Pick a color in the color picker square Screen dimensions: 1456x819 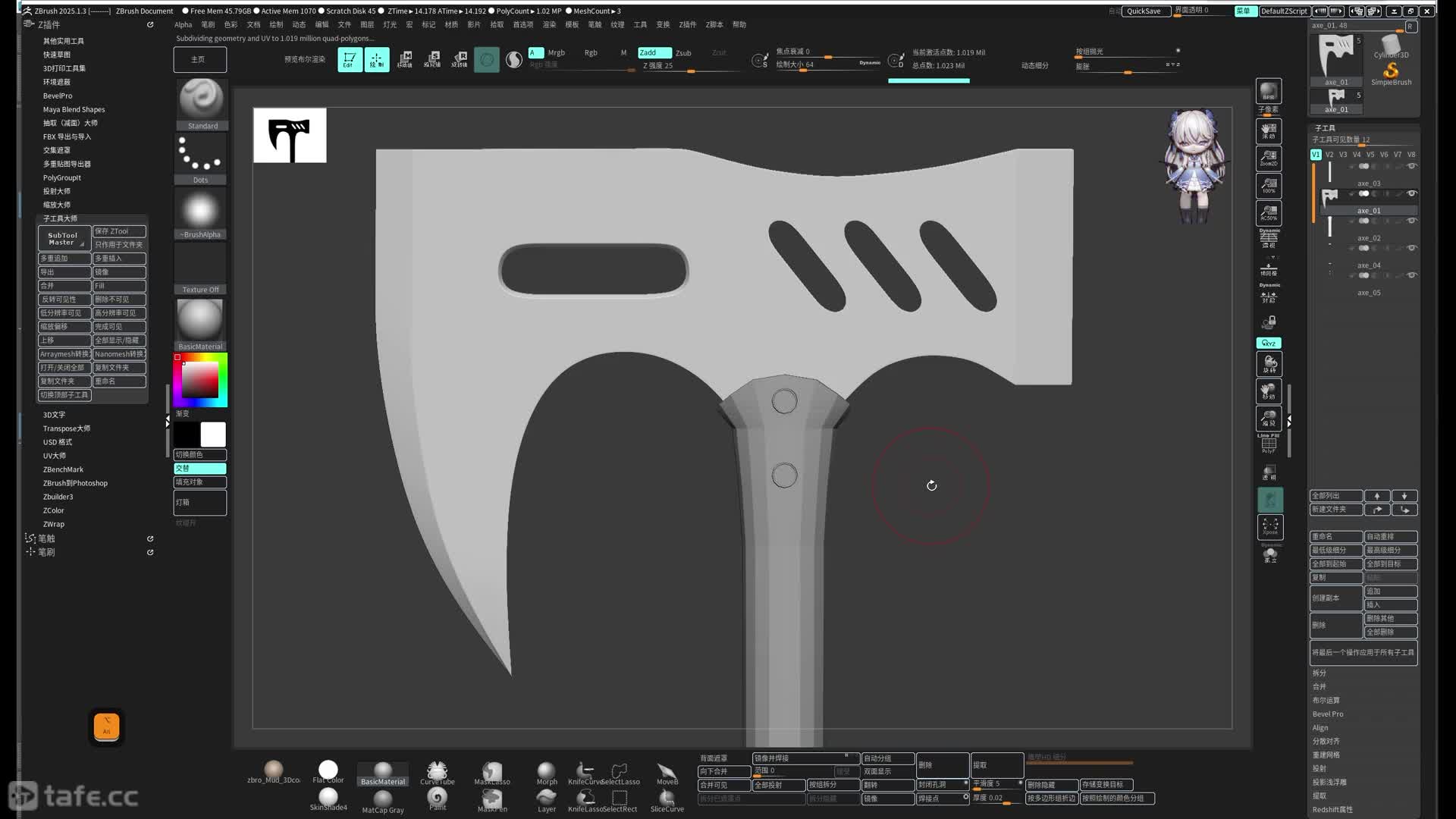(x=200, y=380)
